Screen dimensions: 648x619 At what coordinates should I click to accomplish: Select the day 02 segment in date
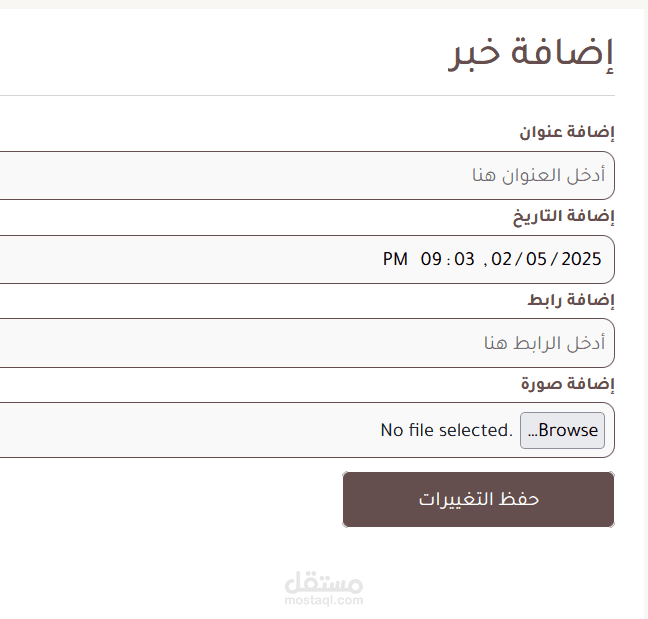tap(501, 259)
